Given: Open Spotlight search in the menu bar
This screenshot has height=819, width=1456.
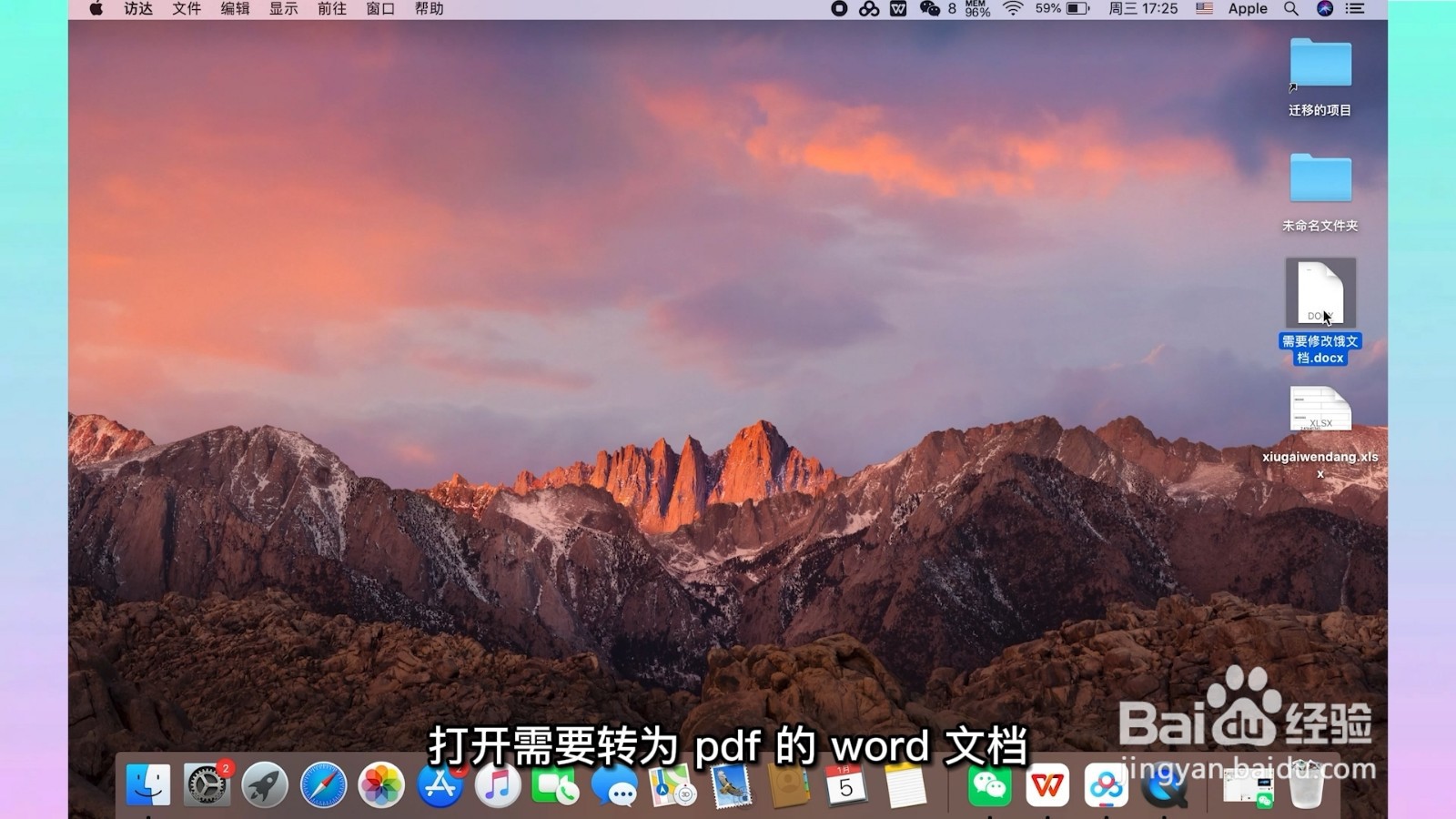Looking at the screenshot, I should tap(1290, 10).
